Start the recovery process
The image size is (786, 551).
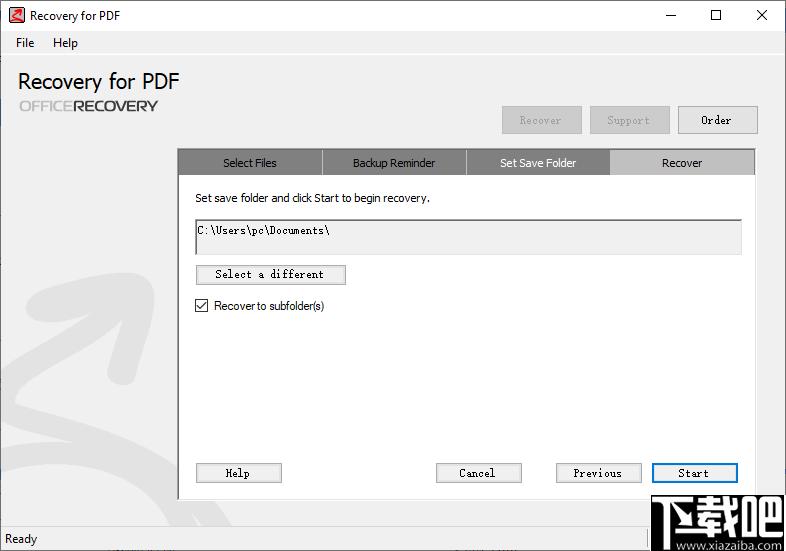(x=694, y=473)
